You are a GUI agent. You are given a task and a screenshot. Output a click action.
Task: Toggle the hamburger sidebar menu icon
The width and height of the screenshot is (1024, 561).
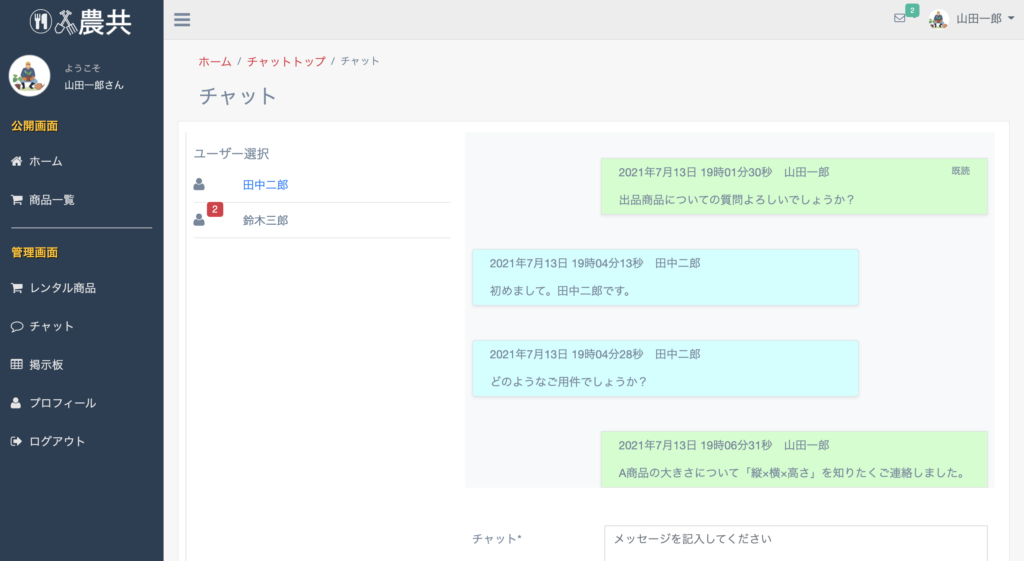[182, 20]
